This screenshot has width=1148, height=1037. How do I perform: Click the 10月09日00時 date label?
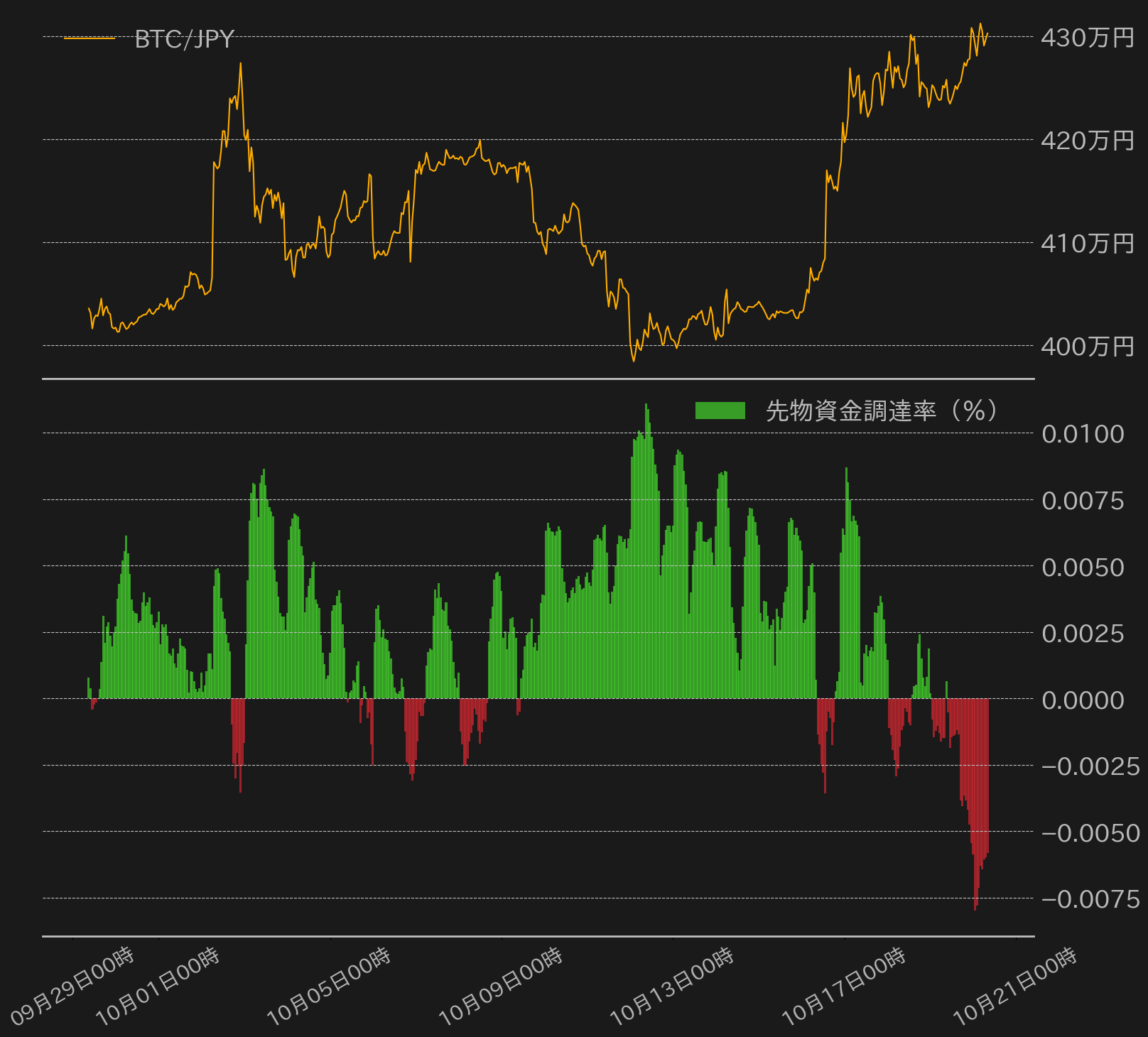pos(502,987)
